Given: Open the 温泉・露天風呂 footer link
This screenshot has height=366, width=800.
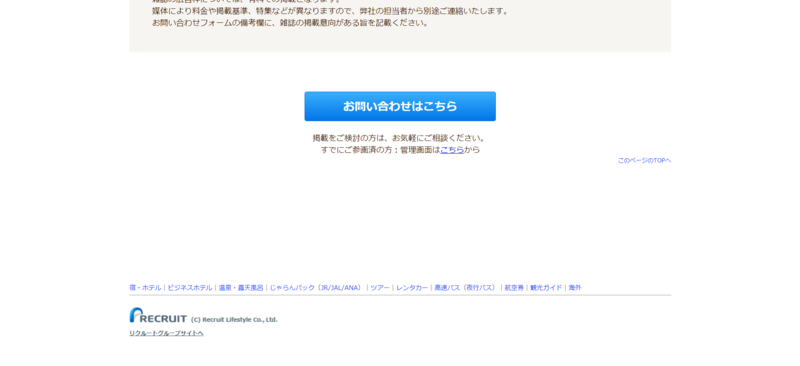Looking at the screenshot, I should (241, 288).
